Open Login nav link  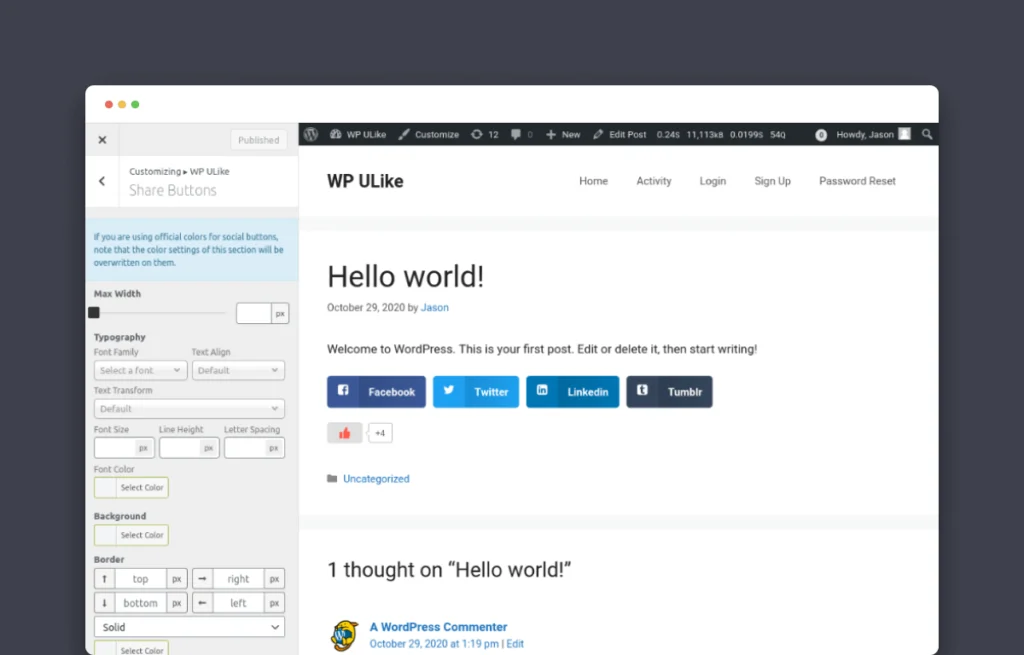(712, 181)
